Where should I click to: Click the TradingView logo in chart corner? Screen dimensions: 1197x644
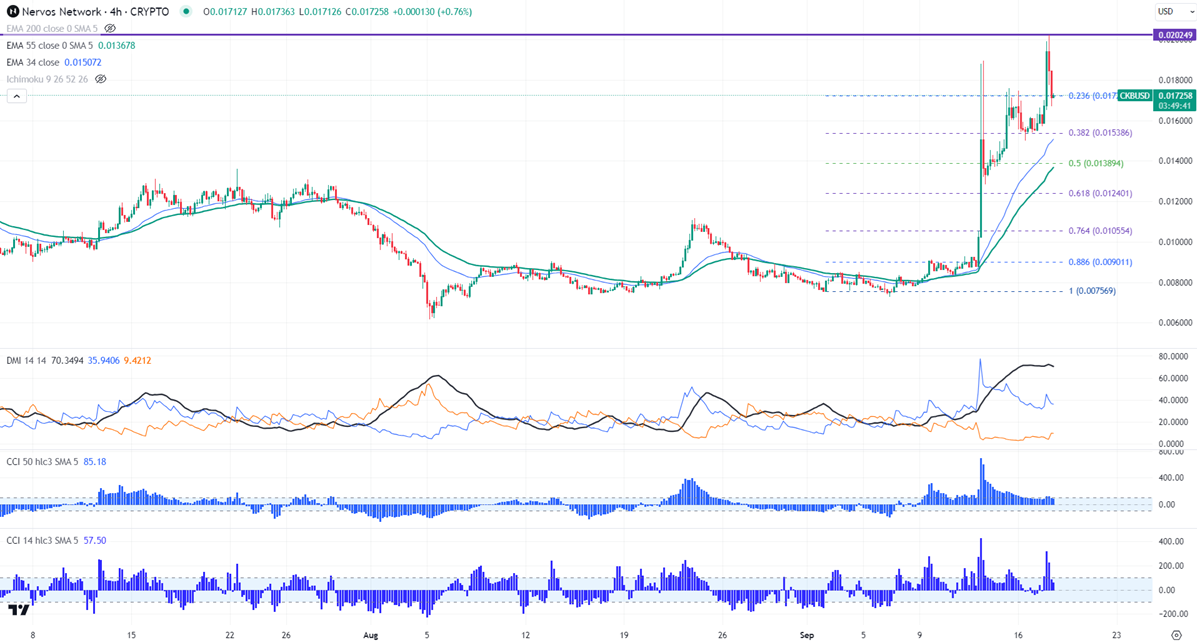click(19, 610)
